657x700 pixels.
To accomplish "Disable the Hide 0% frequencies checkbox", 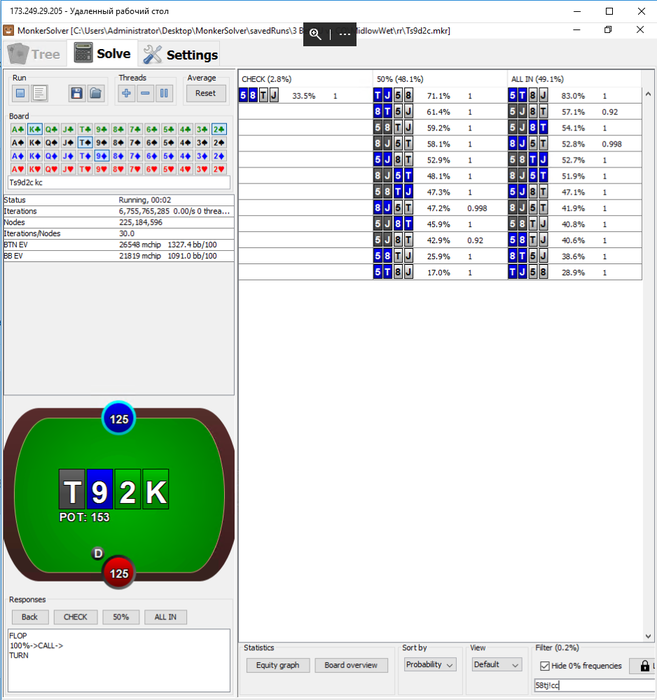I will (x=545, y=666).
